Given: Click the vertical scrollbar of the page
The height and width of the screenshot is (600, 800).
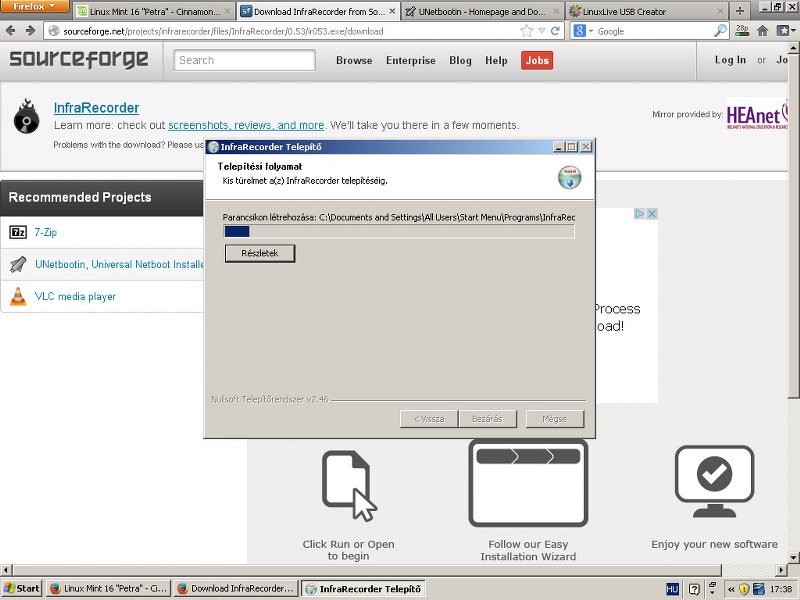Looking at the screenshot, I should [x=793, y=227].
